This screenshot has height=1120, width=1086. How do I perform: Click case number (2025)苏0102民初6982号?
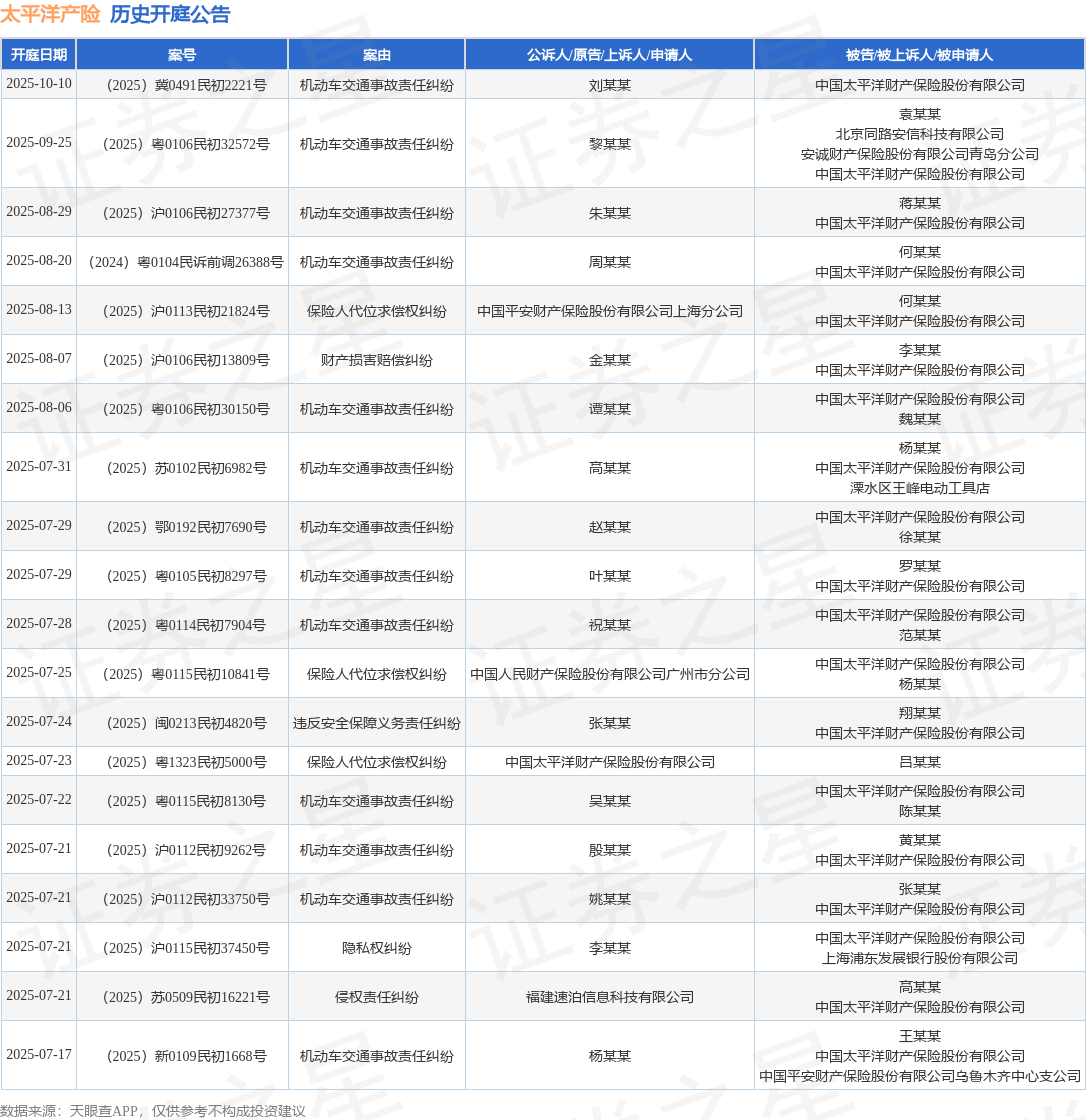coord(186,469)
